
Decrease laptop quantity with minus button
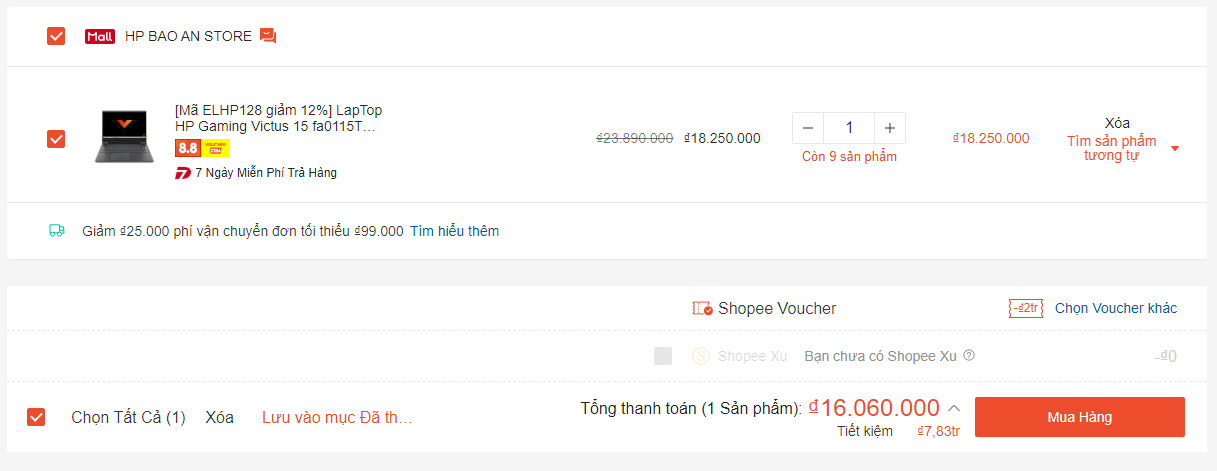[809, 128]
